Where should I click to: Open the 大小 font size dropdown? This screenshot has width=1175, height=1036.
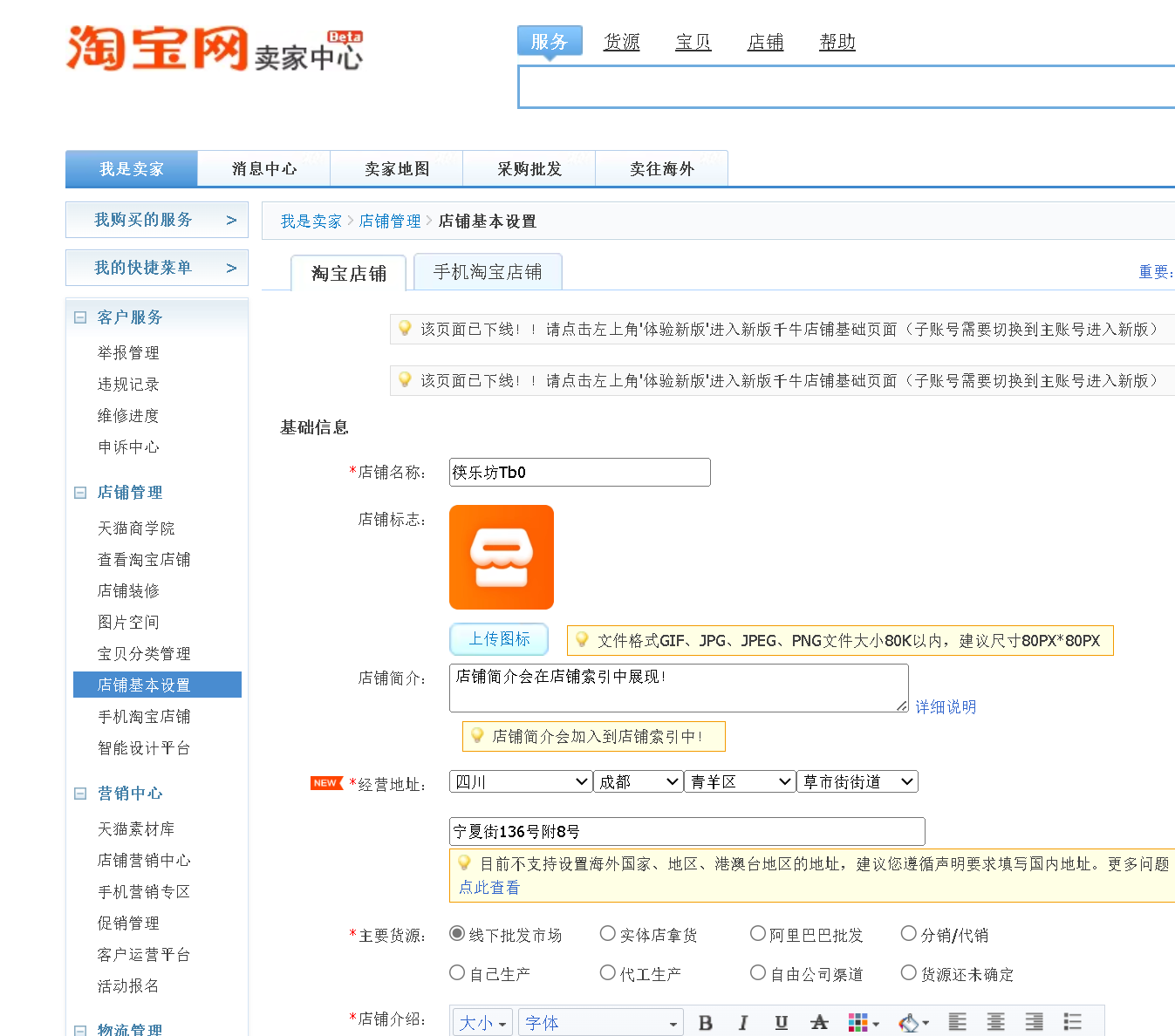[483, 1023]
